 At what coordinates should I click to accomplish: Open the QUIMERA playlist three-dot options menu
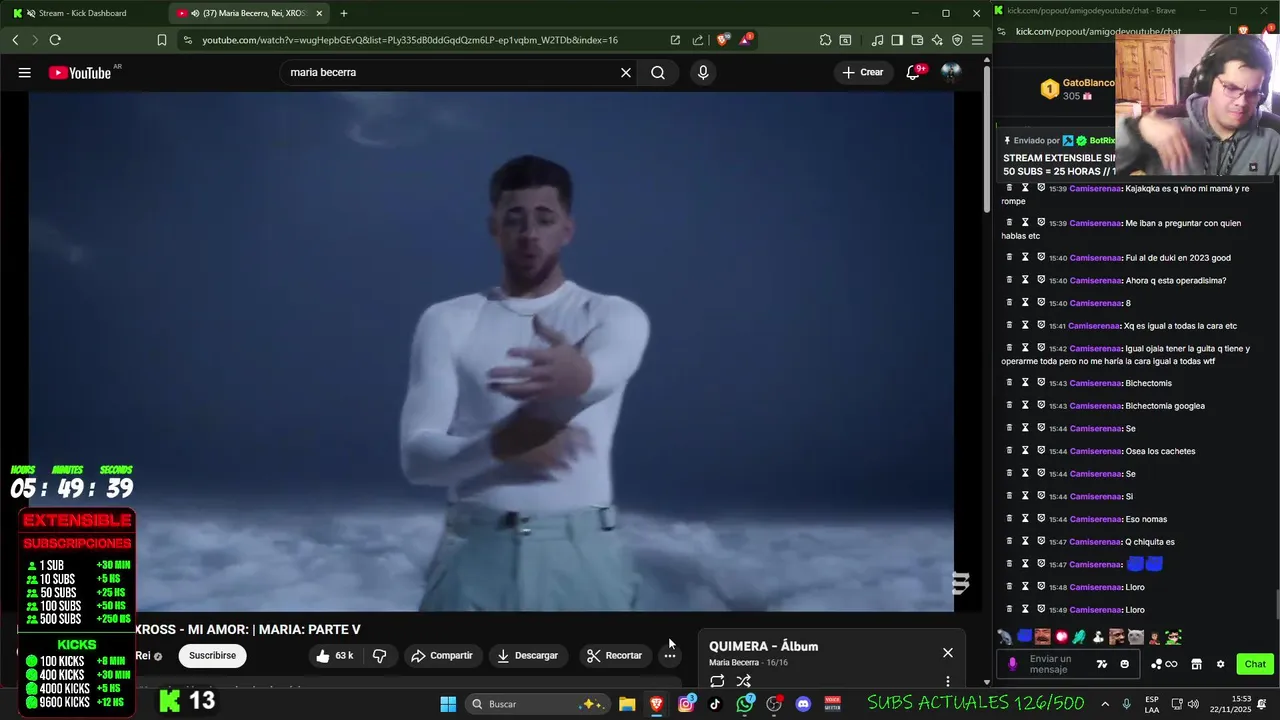coord(948,682)
